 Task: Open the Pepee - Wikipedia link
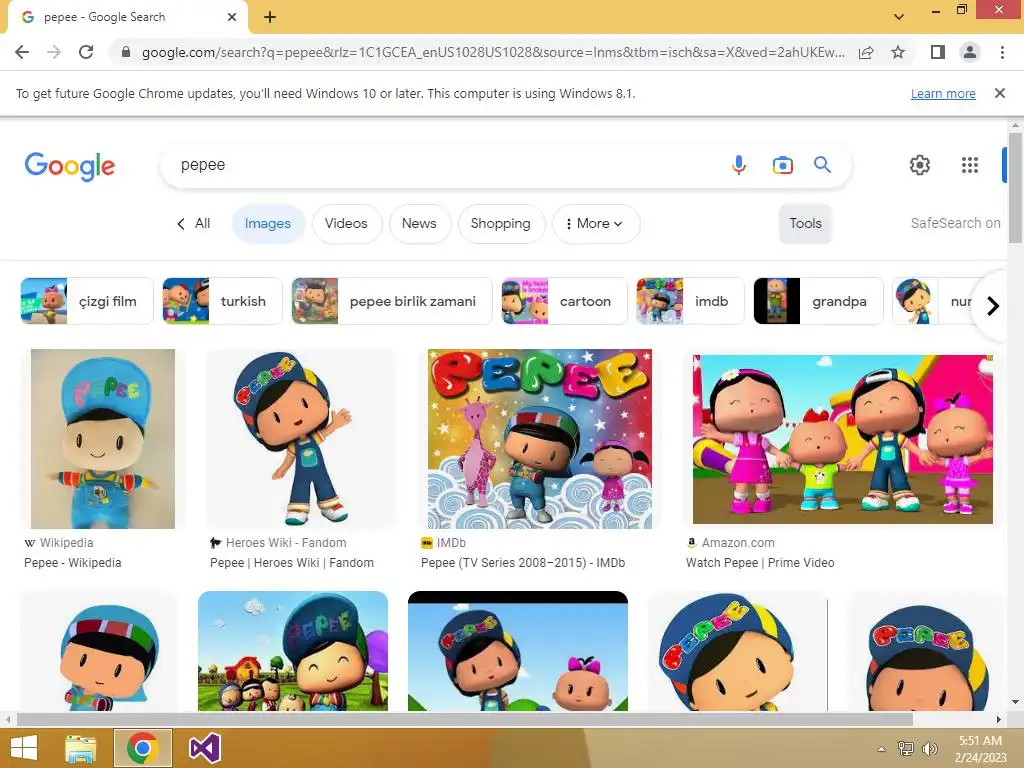click(72, 563)
